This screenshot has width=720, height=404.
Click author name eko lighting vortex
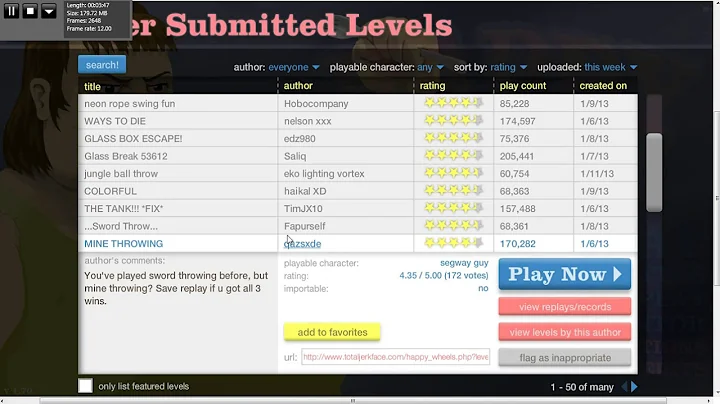coord(324,174)
